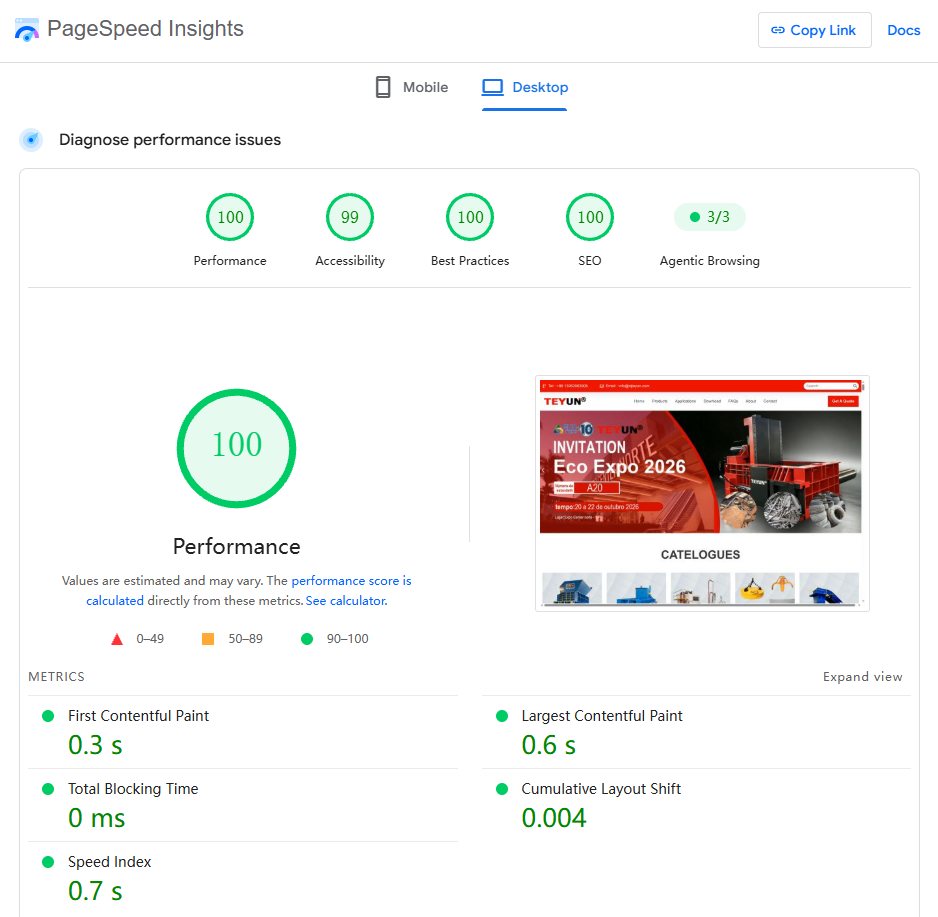This screenshot has height=917, width=938.
Task: Click the Desktop laptop icon
Action: click(x=493, y=87)
